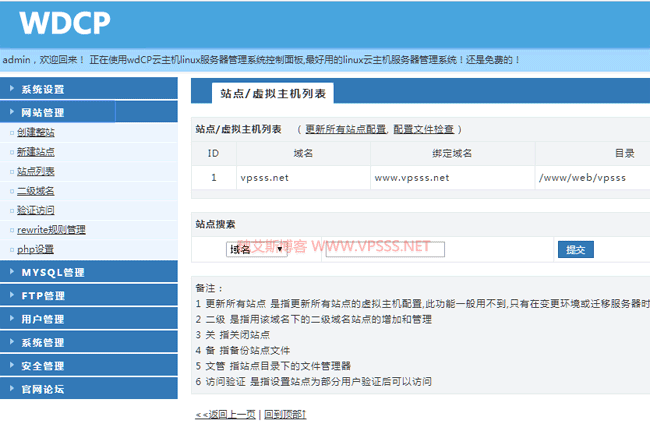This screenshot has width=650, height=431.
Task: Click the 配置文件检查 link
Action: point(423,130)
